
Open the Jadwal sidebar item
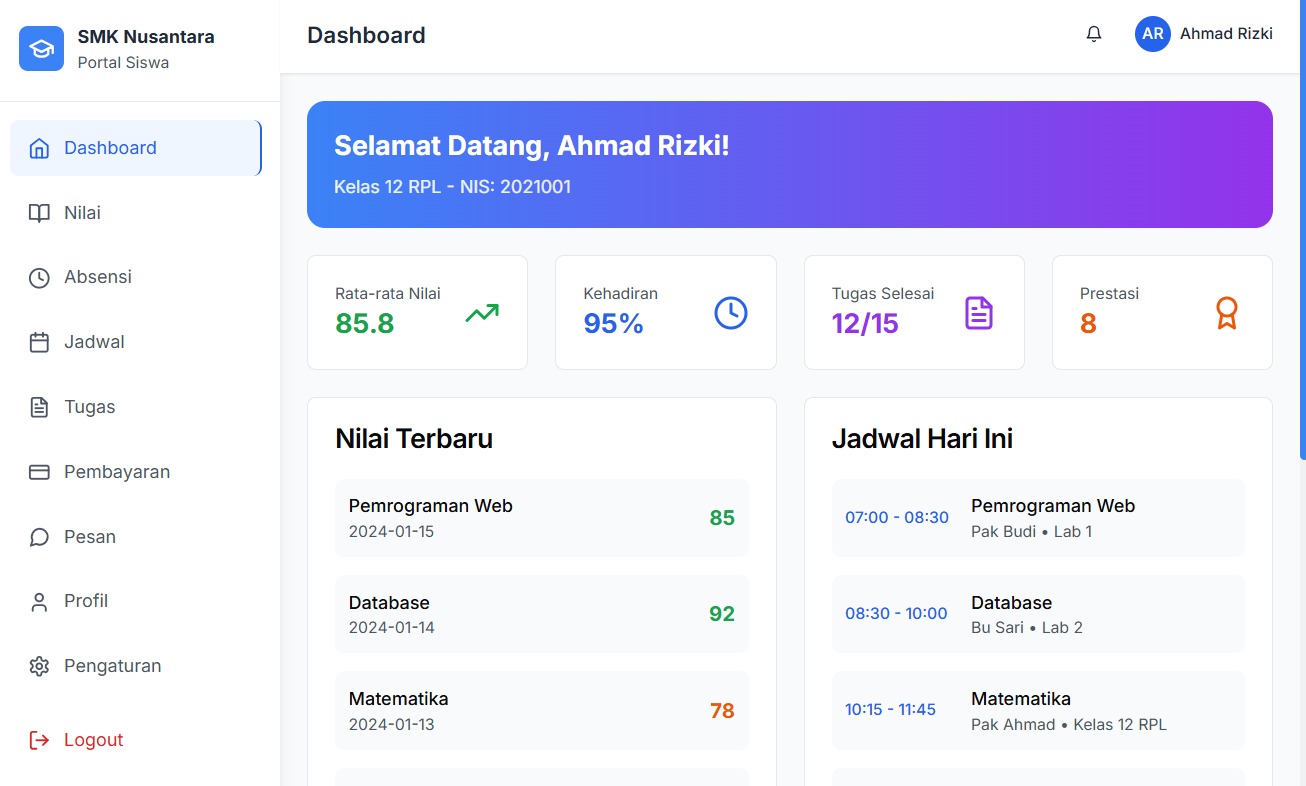[x=94, y=342]
